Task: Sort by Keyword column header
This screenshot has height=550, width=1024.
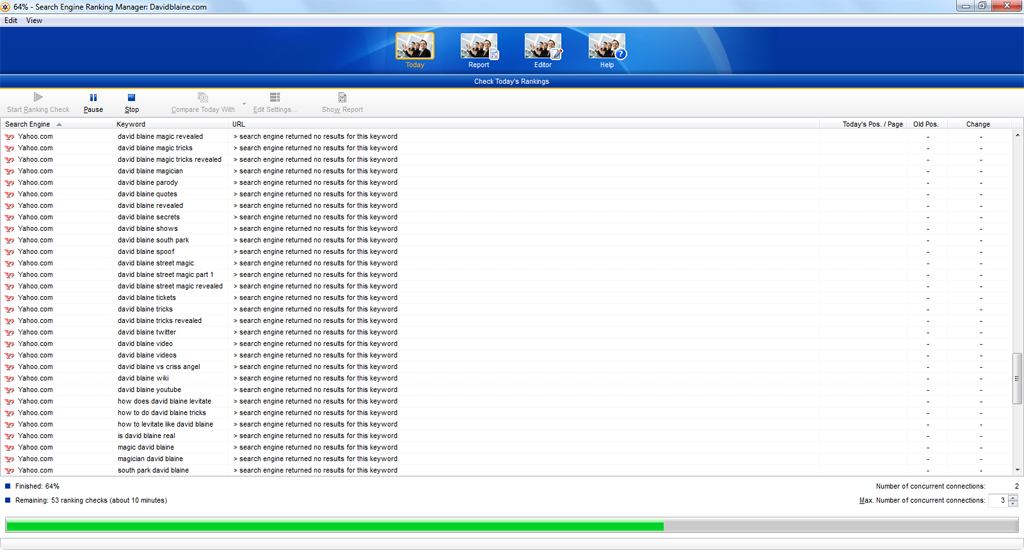Action: click(x=171, y=124)
